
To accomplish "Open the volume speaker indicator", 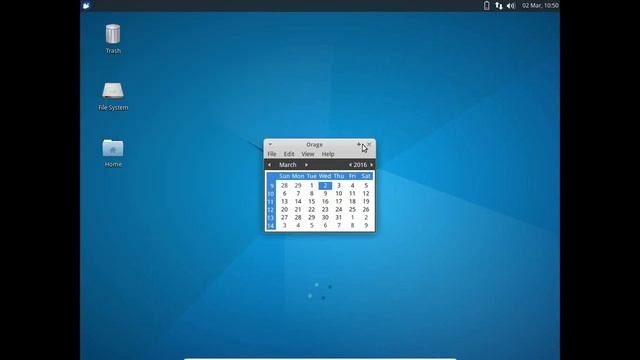I will (511, 5).
